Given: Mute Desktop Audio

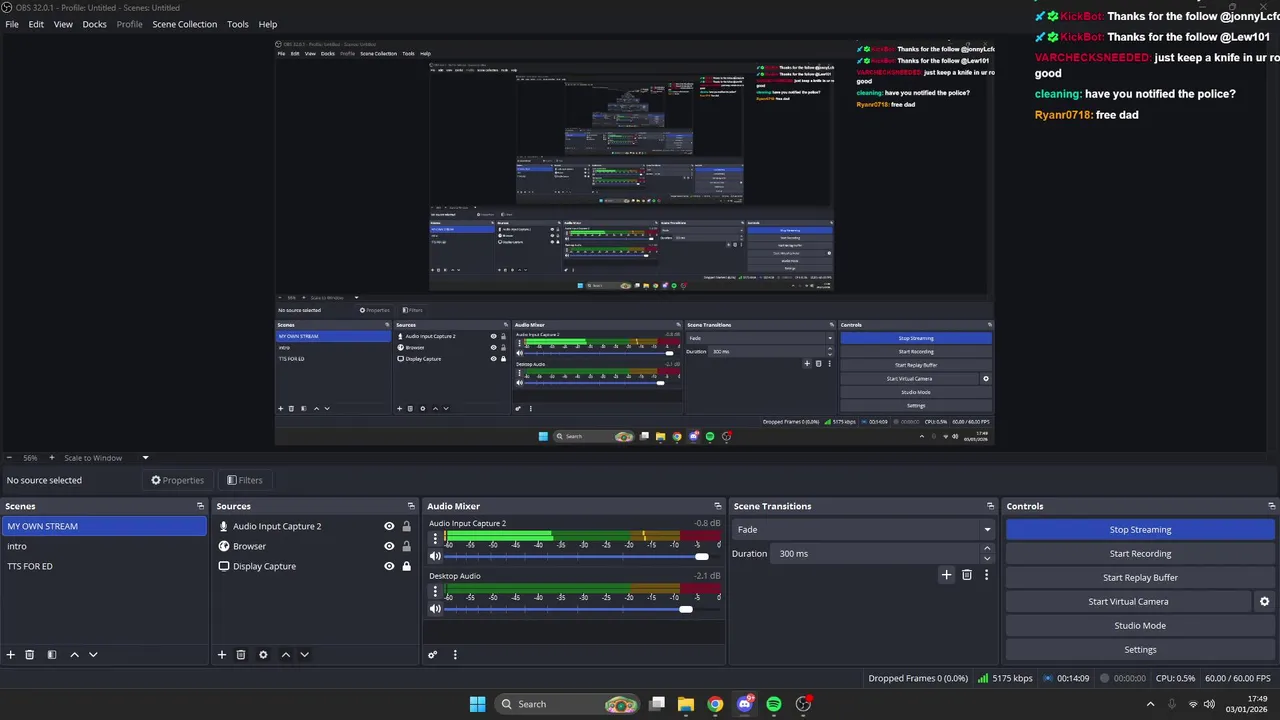Looking at the screenshot, I should coord(435,609).
